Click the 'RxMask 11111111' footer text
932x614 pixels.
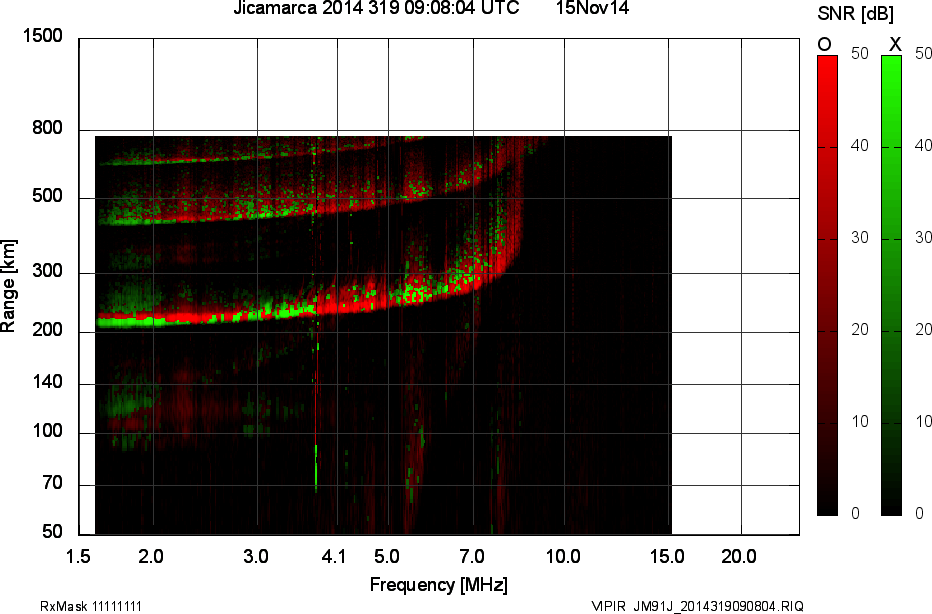91,606
